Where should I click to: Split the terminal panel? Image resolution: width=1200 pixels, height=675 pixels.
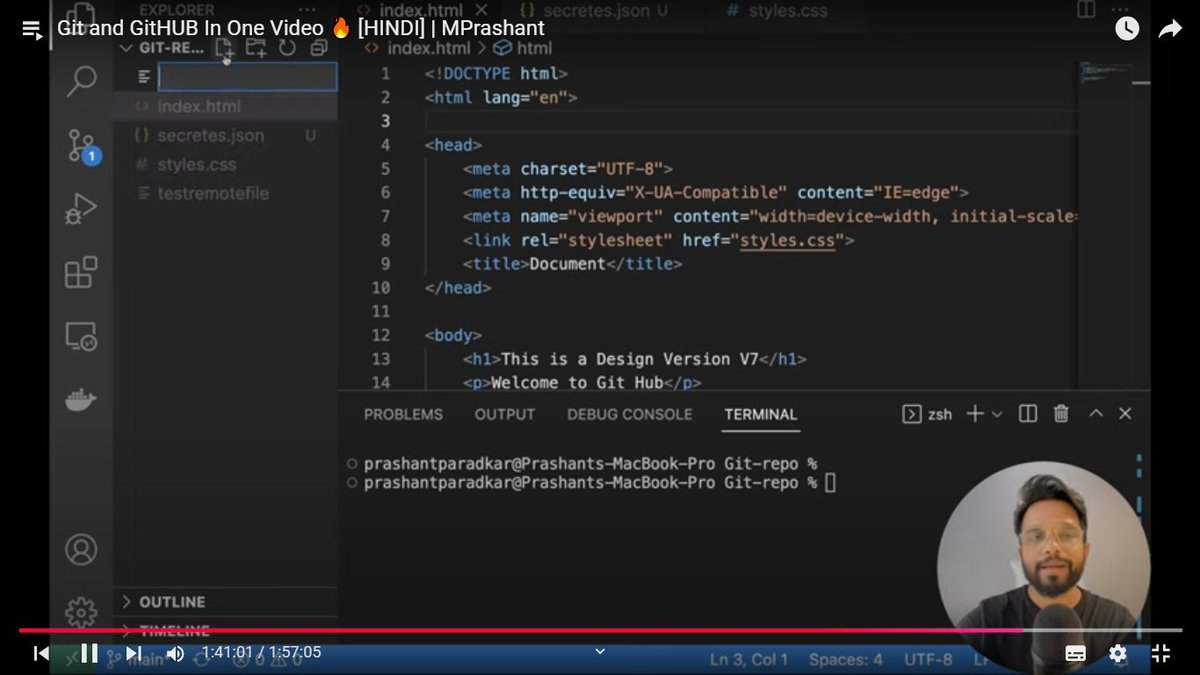tap(1028, 414)
